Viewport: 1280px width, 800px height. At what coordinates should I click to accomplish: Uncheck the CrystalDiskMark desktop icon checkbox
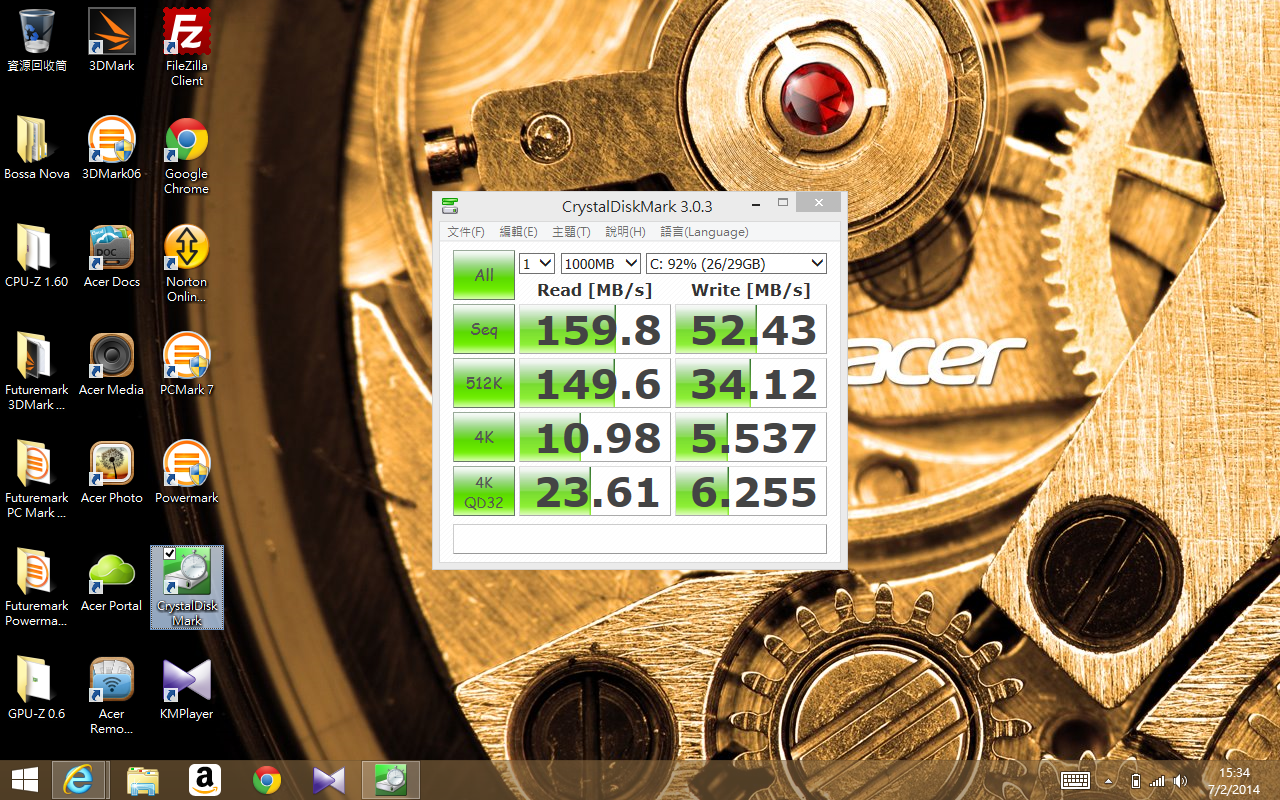coord(170,554)
